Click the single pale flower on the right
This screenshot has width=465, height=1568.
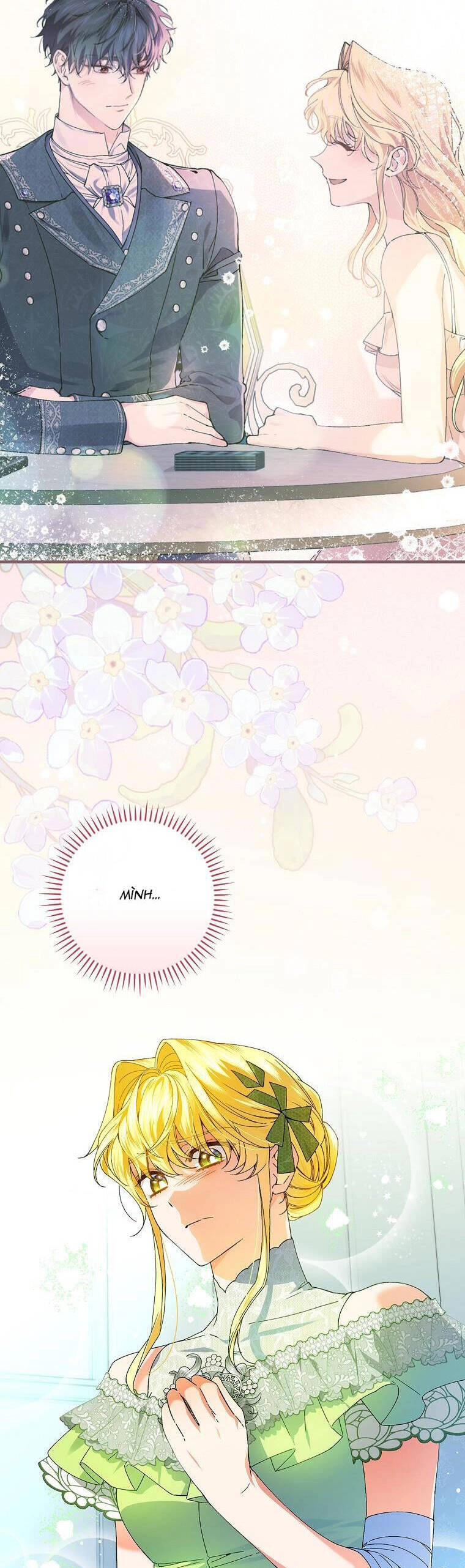point(392,803)
